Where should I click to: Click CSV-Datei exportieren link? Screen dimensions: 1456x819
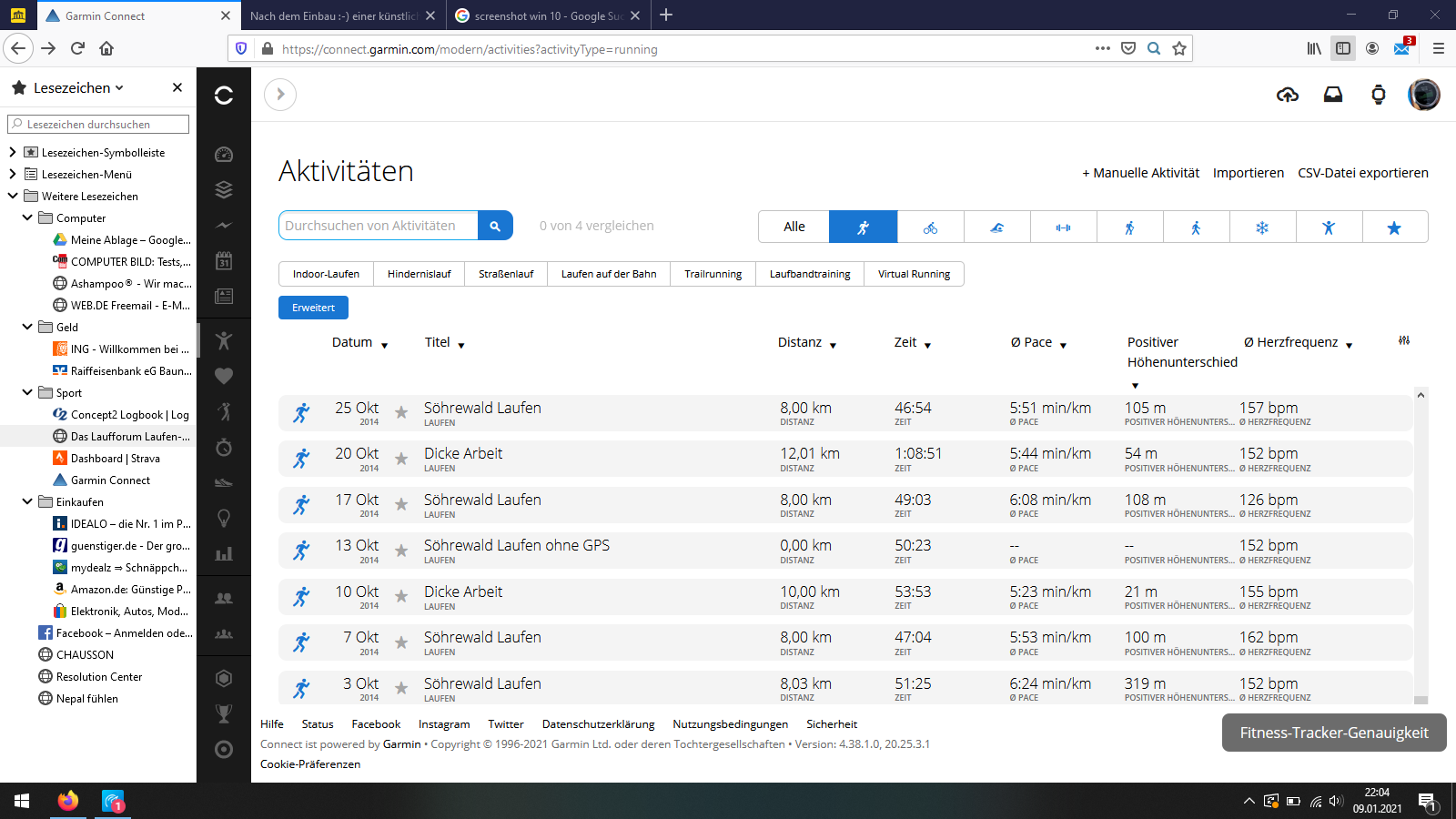coord(1362,173)
